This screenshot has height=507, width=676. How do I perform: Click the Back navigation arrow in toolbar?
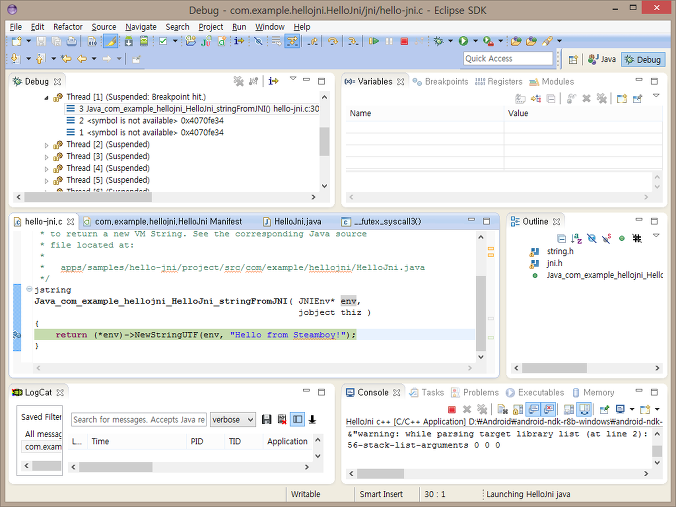[82, 59]
